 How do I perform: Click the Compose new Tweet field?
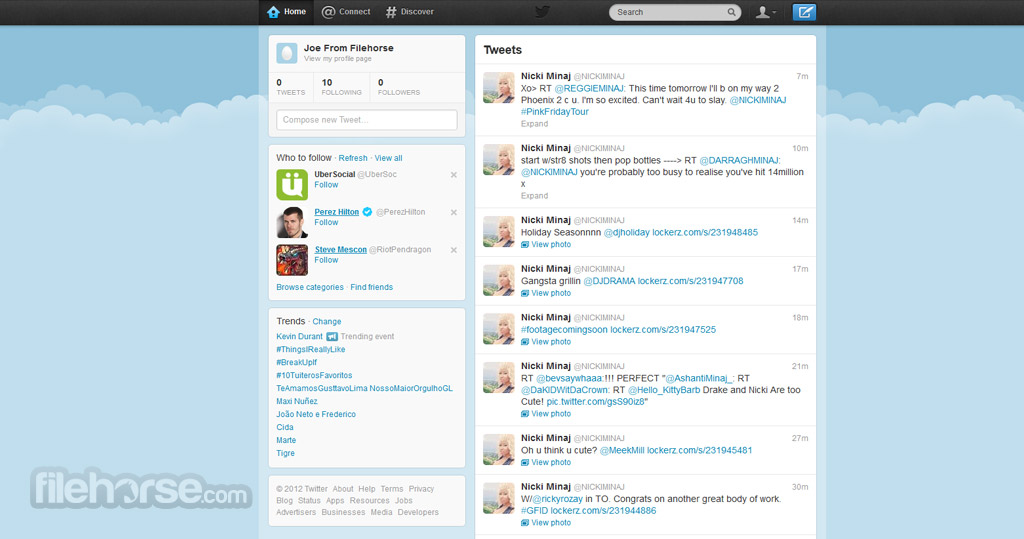coord(366,120)
